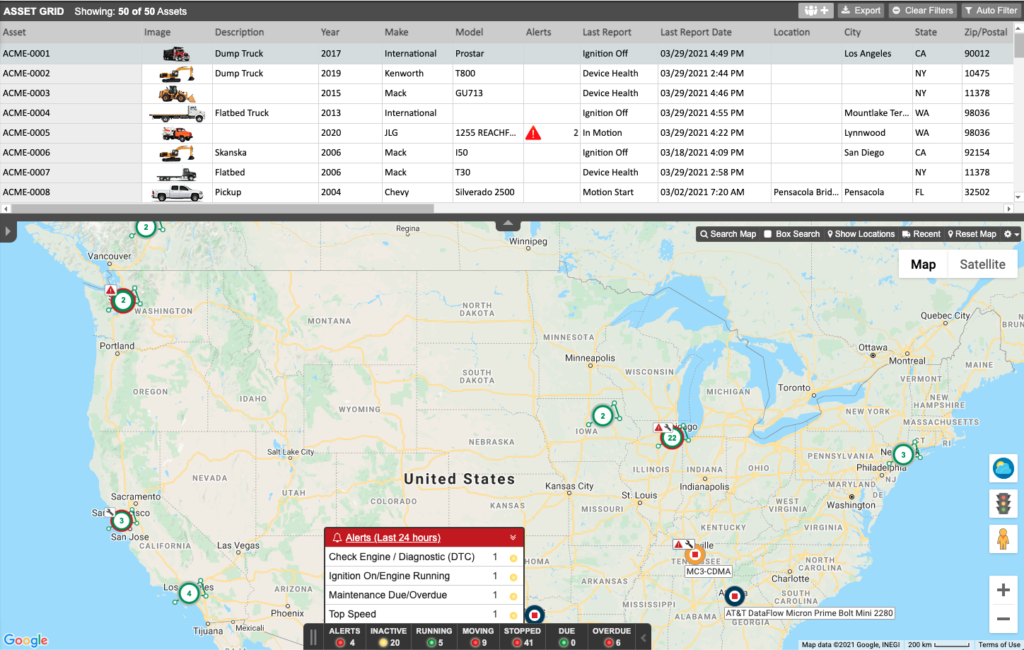Click the MC3-CDMA stopped asset marker
The image size is (1024, 650).
click(695, 554)
